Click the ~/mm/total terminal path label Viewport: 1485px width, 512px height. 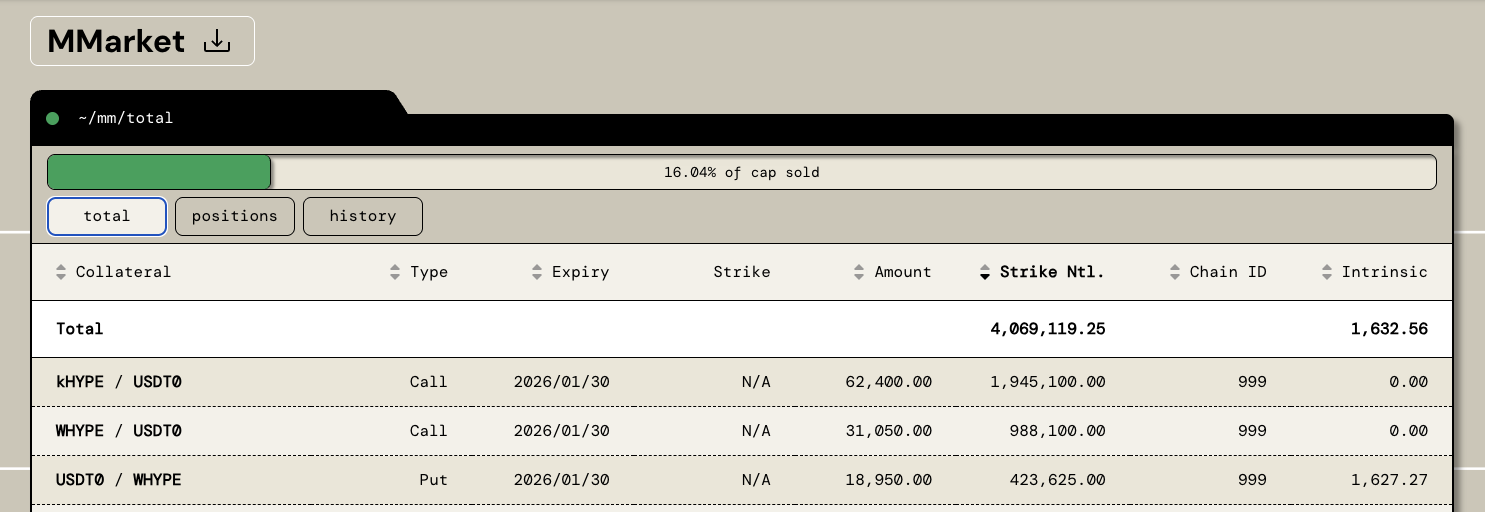point(126,118)
